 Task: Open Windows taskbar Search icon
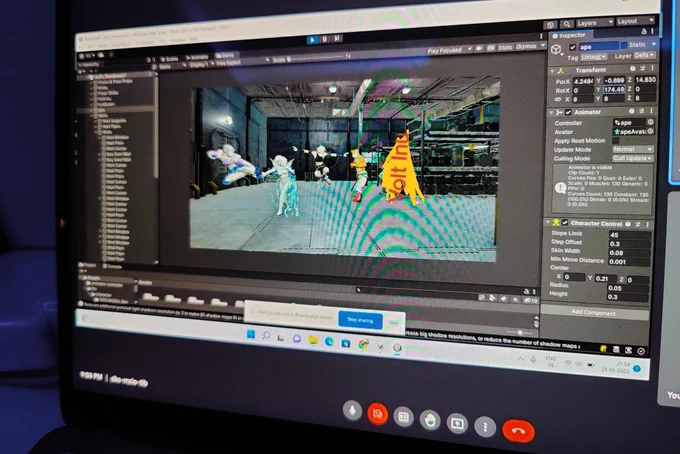coord(266,335)
